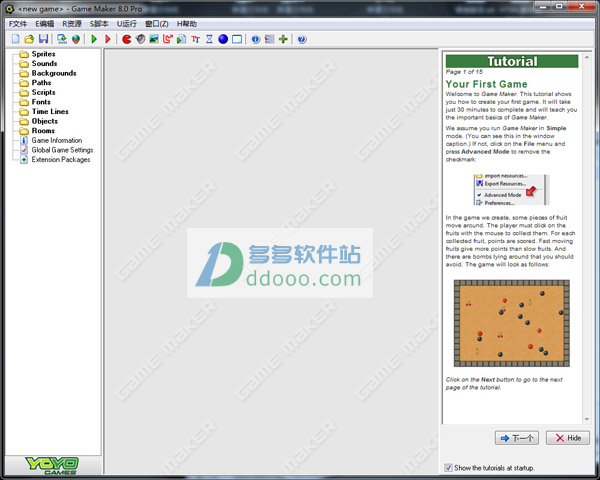
Task: Click the Your First Game heading
Action: pyautogui.click(x=486, y=84)
